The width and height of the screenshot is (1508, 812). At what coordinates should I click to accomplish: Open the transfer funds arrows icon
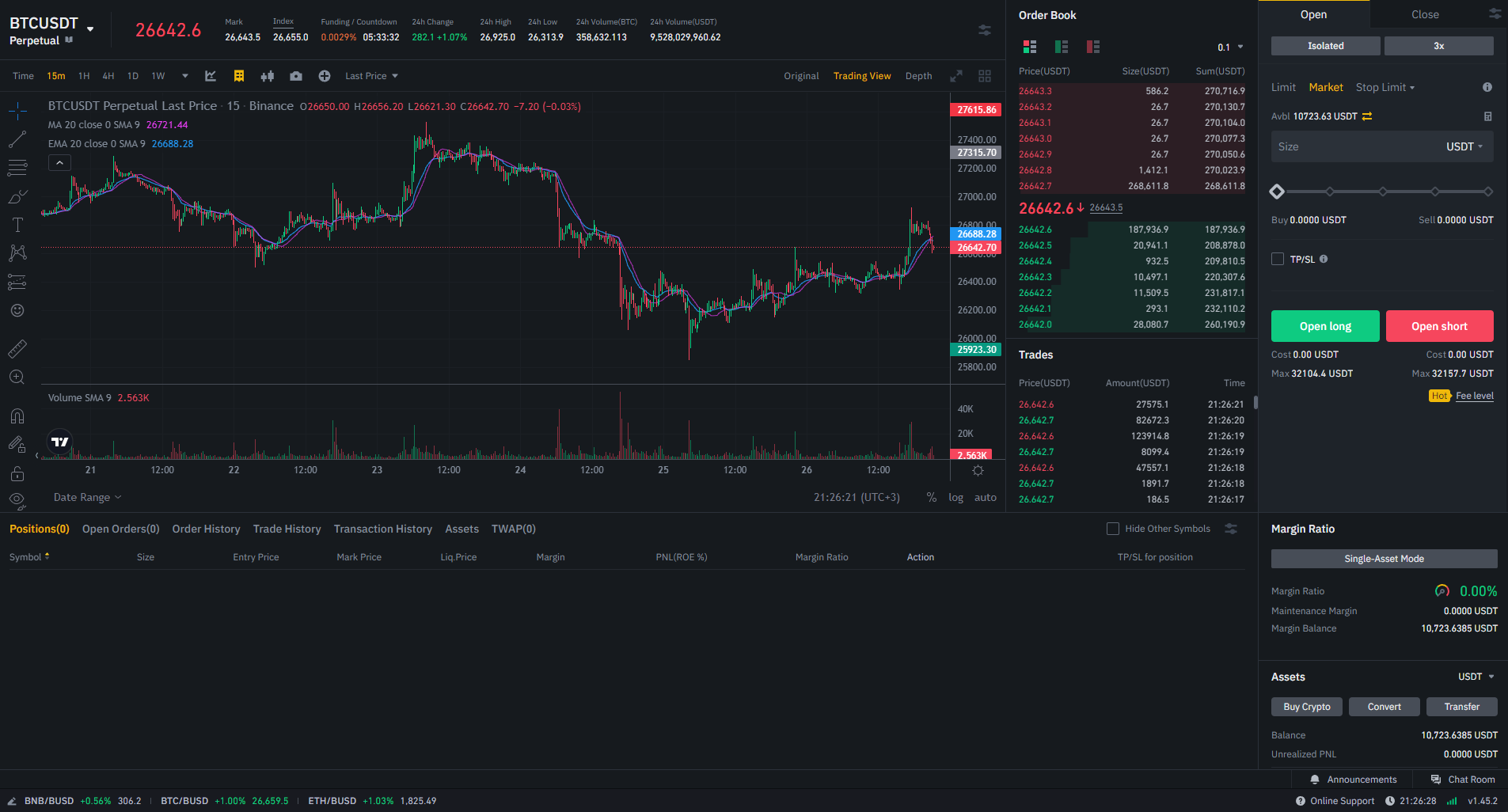click(1367, 116)
